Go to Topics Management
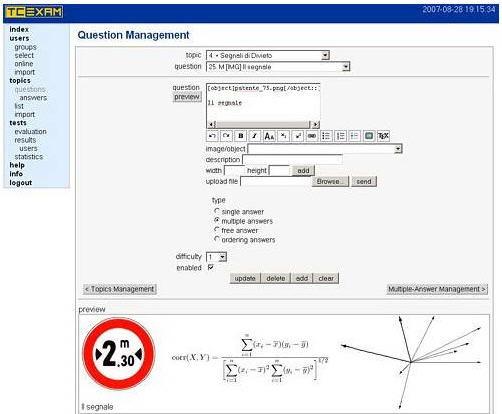The height and width of the screenshot is (414, 502). click(120, 289)
